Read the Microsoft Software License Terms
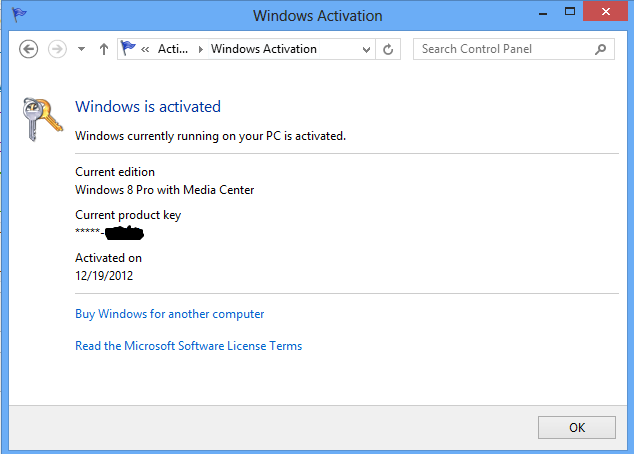Viewport: 634px width, 454px height. tap(188, 346)
